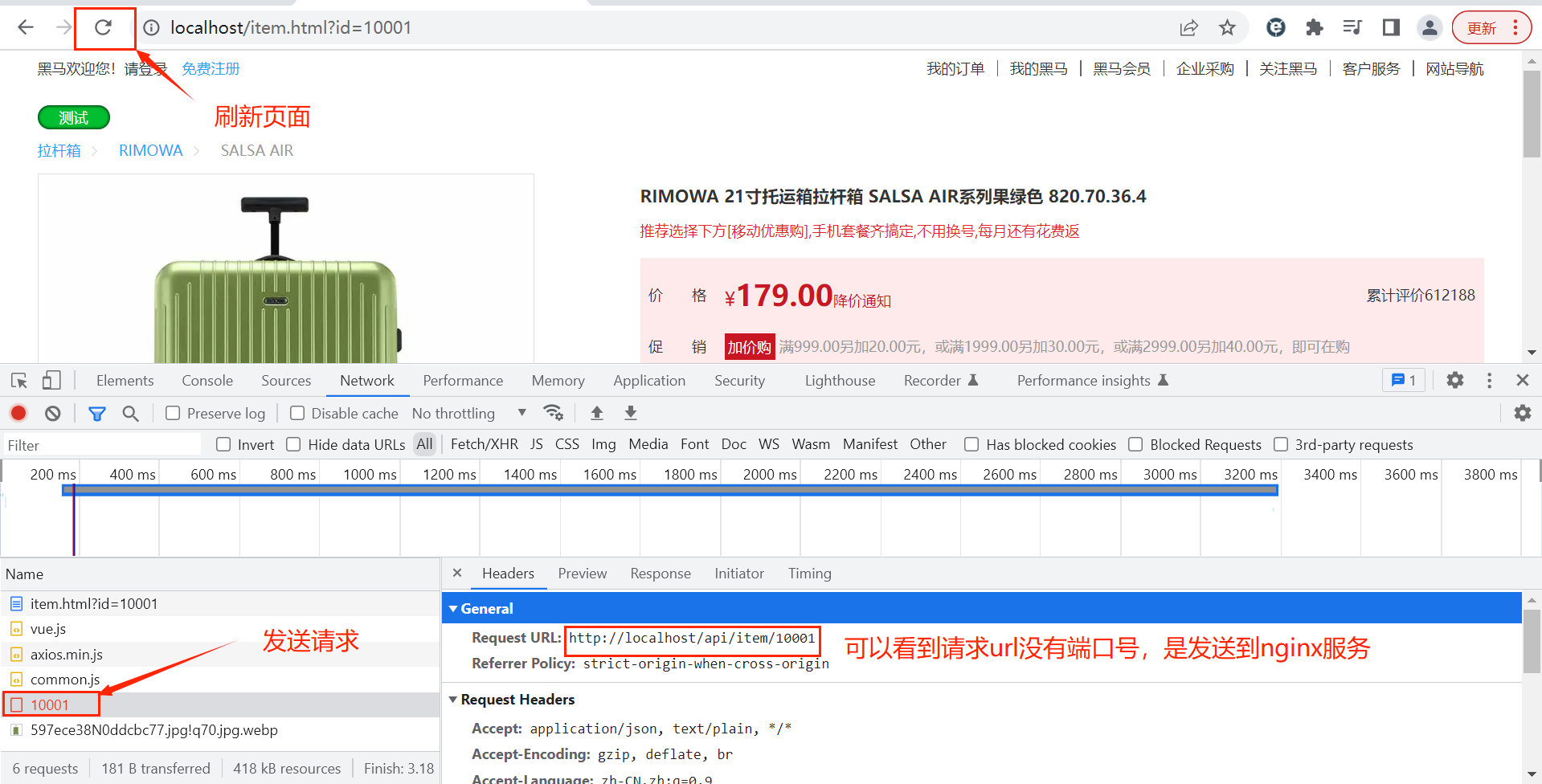Check 3rd-party requests checkbox
1542x784 pixels.
pos(1281,444)
